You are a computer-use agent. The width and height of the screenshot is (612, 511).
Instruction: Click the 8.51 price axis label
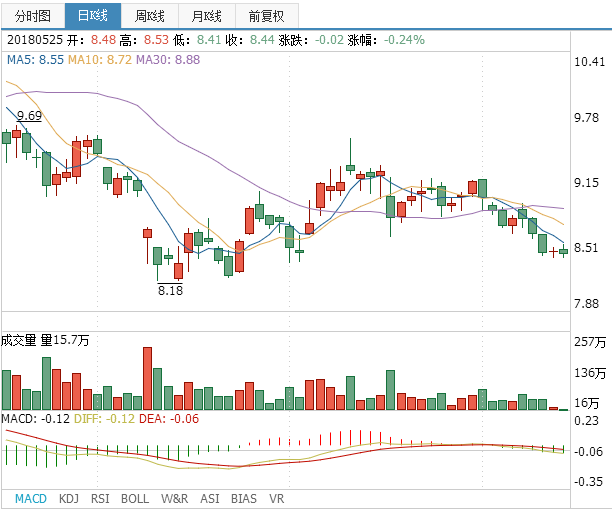[586, 247]
